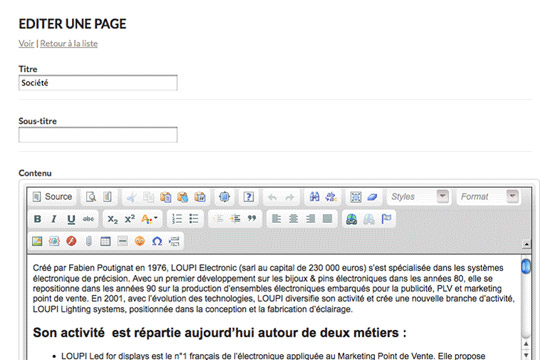540x360 pixels.
Task: Insert a link with the globe-chain icon
Action: tap(352, 219)
